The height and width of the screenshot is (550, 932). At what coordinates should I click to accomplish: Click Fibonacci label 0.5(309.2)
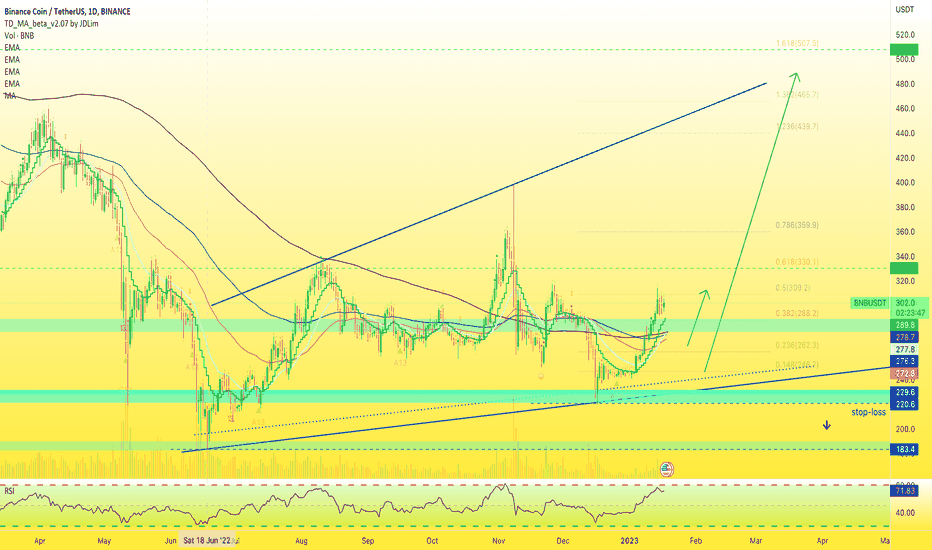(793, 288)
